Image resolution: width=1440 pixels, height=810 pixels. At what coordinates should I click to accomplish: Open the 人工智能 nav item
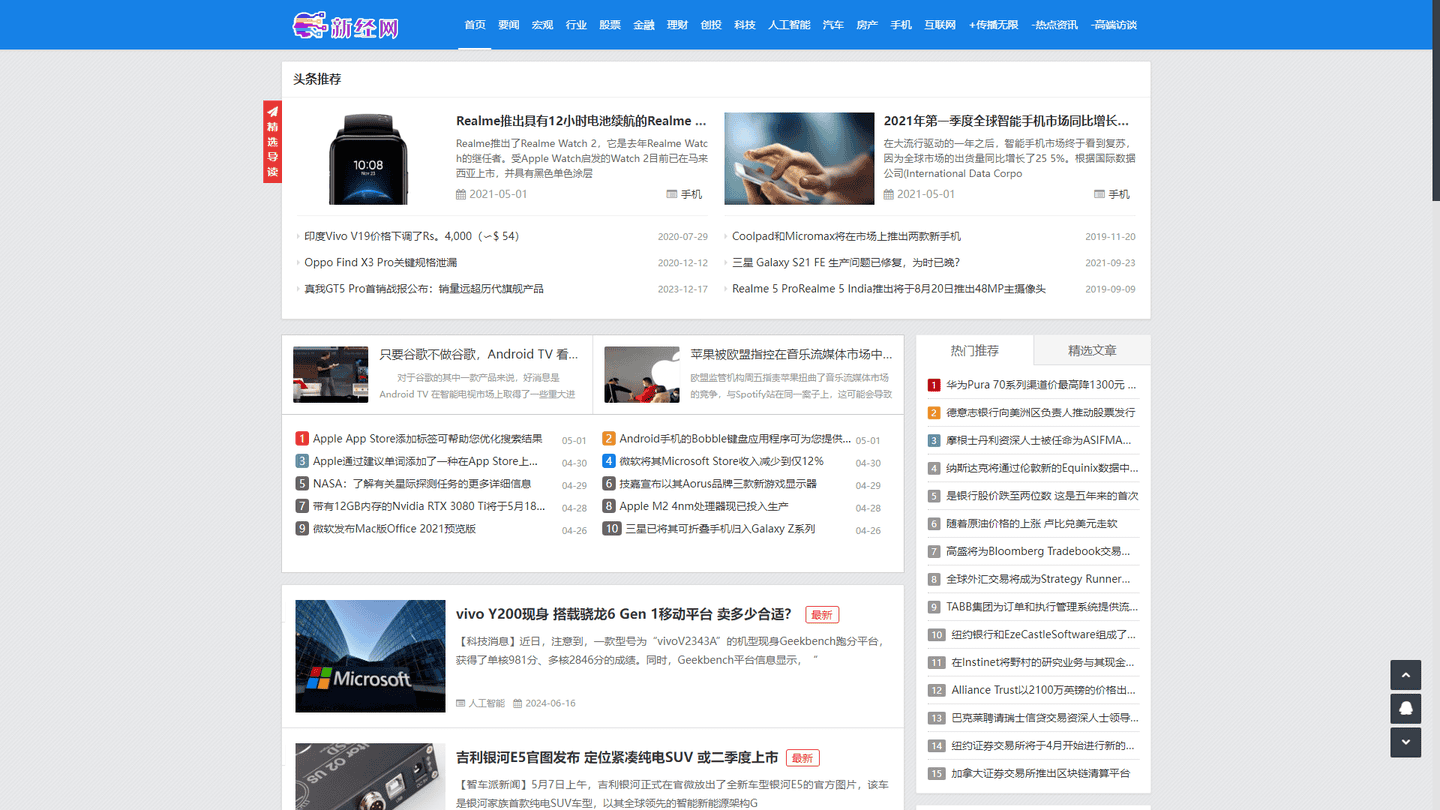point(789,25)
